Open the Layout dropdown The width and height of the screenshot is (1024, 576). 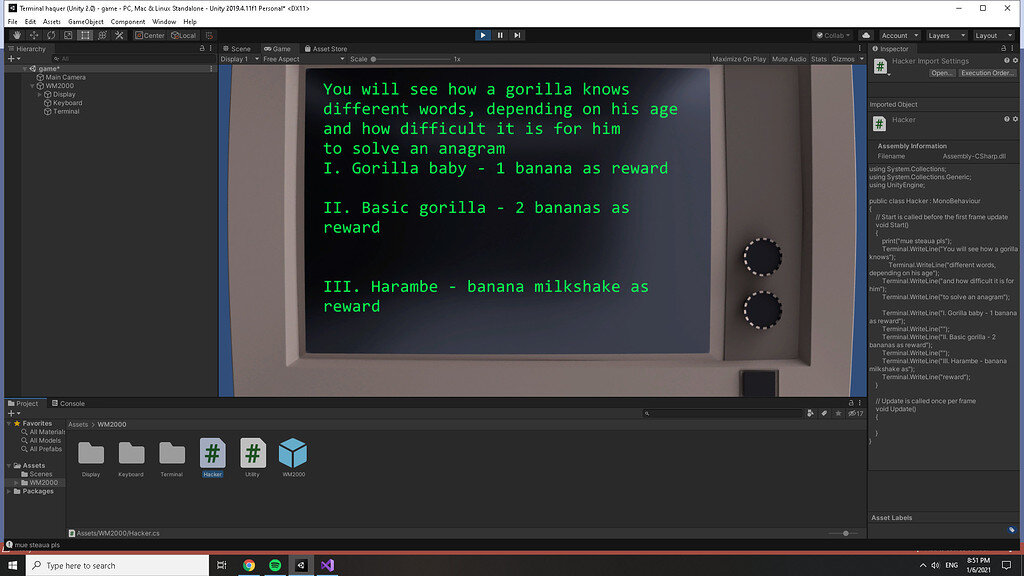coord(993,35)
